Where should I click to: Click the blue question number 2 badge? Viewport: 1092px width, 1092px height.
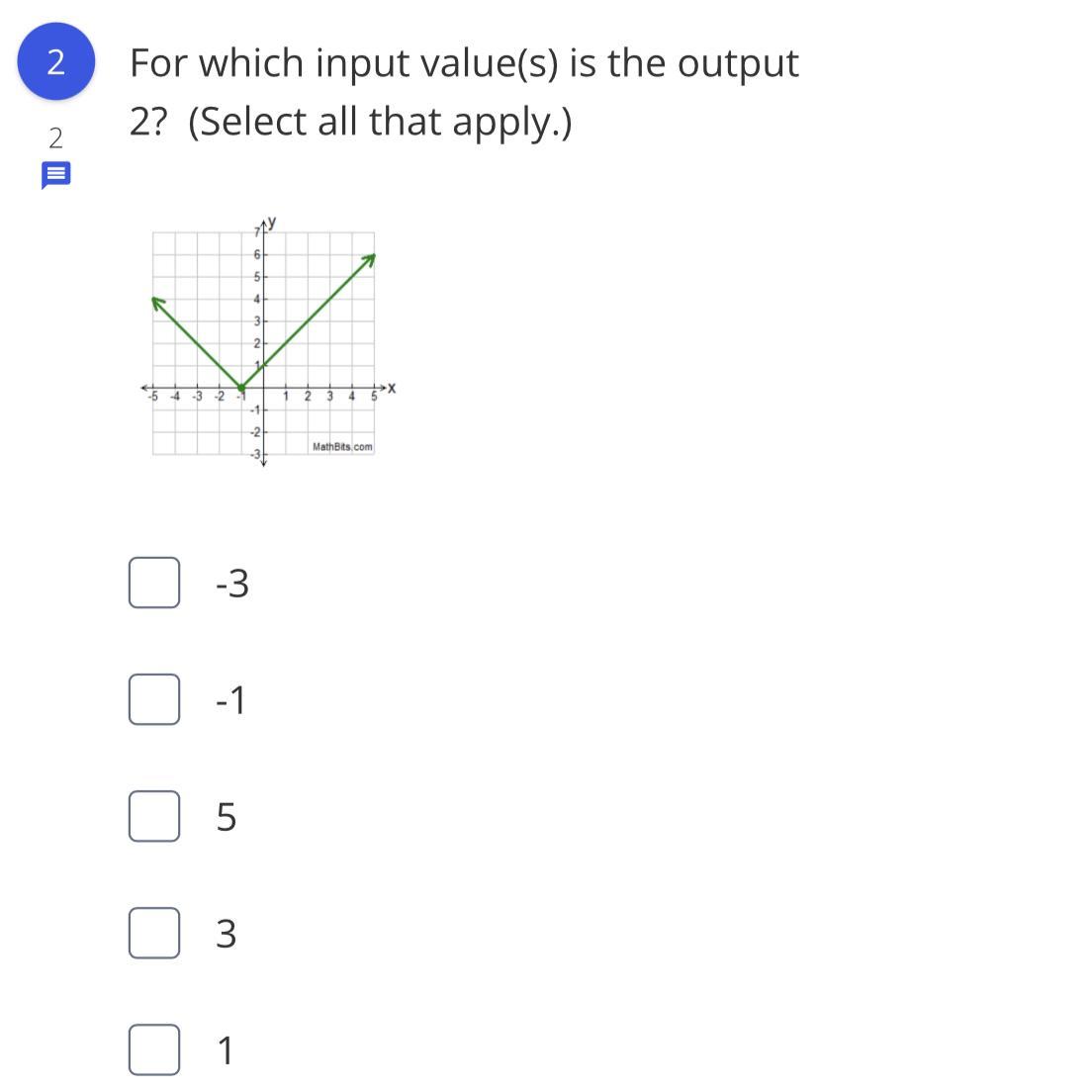pos(55,61)
